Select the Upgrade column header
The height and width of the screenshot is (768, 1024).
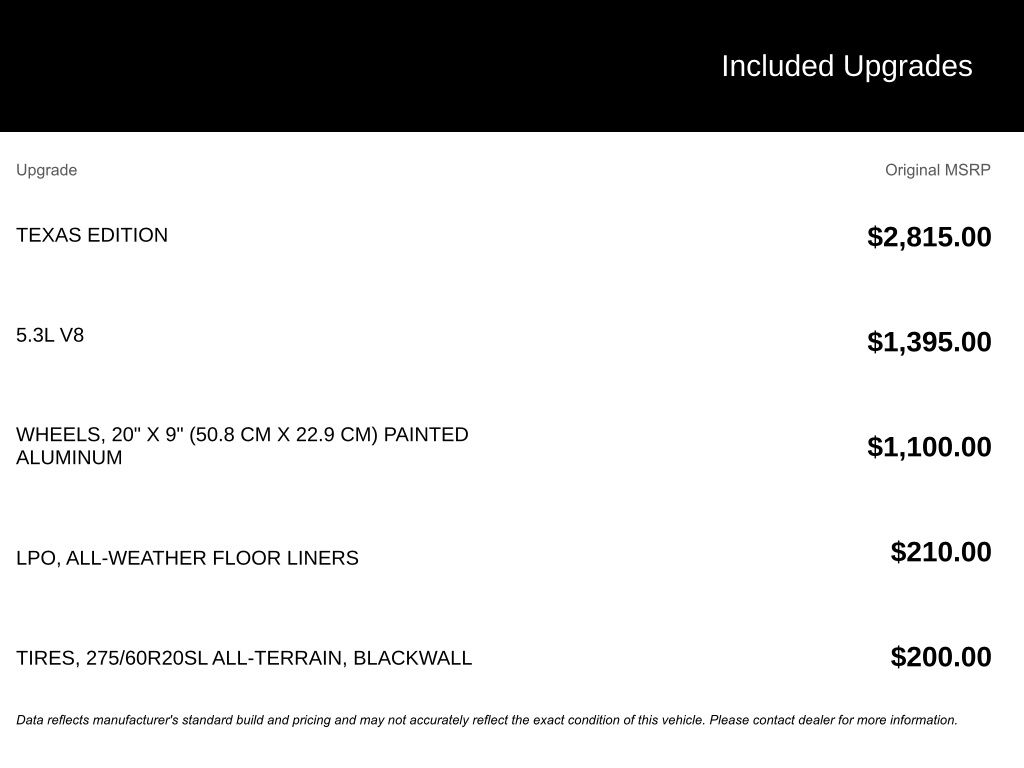(46, 170)
